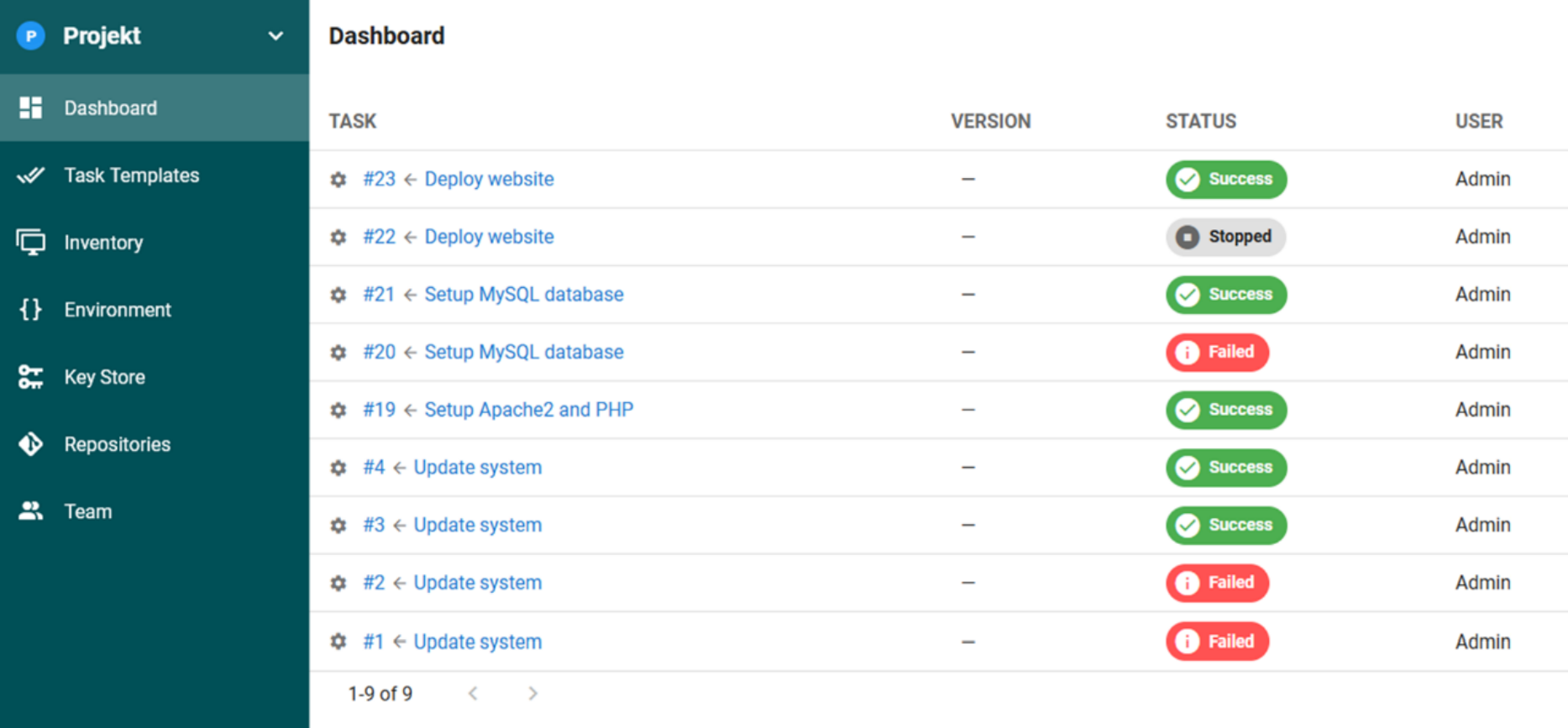Click the blue Projekt avatar circle
Viewport: 1568px width, 728px height.
[x=31, y=36]
